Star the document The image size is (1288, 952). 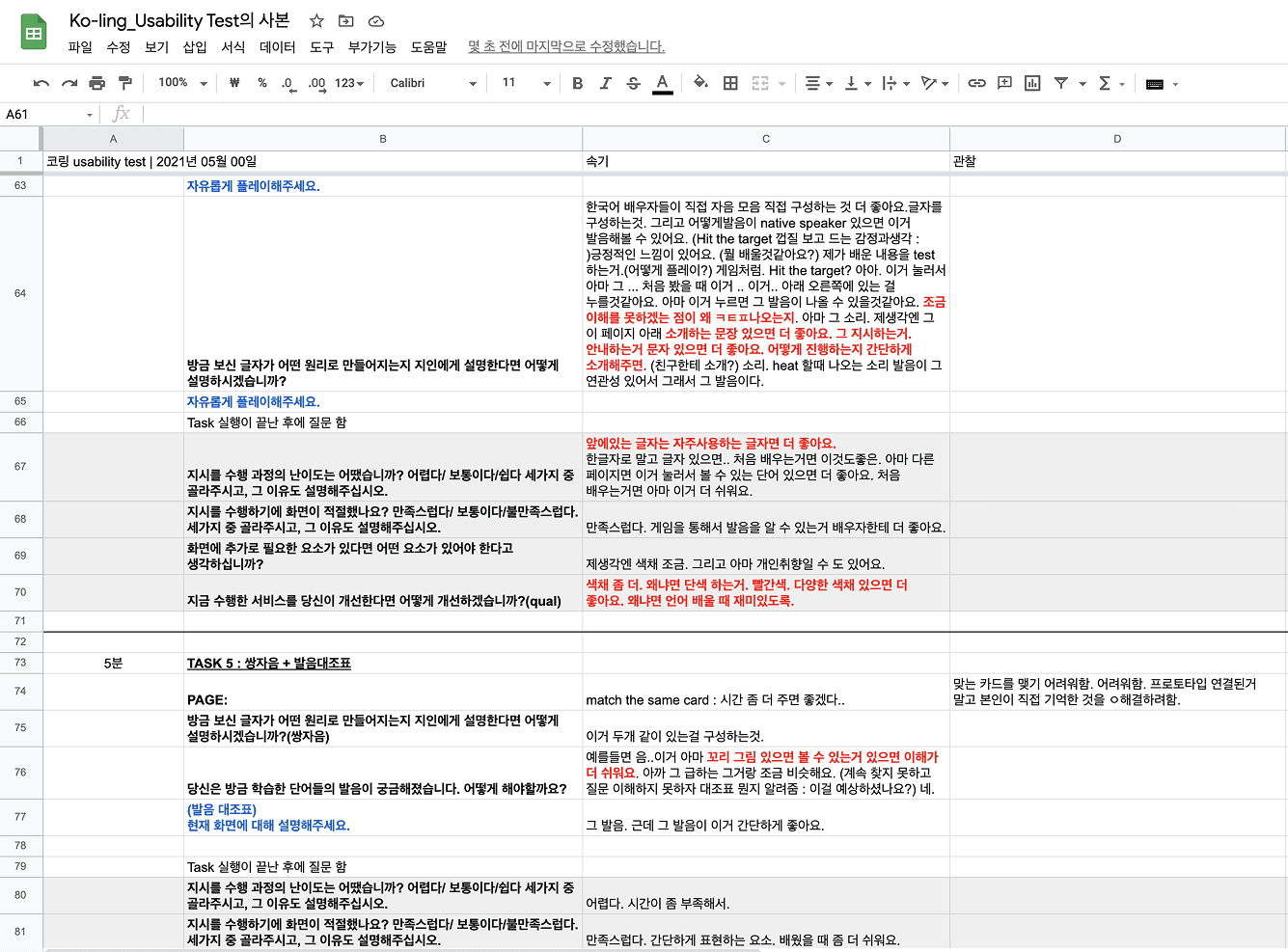pyautogui.click(x=316, y=21)
